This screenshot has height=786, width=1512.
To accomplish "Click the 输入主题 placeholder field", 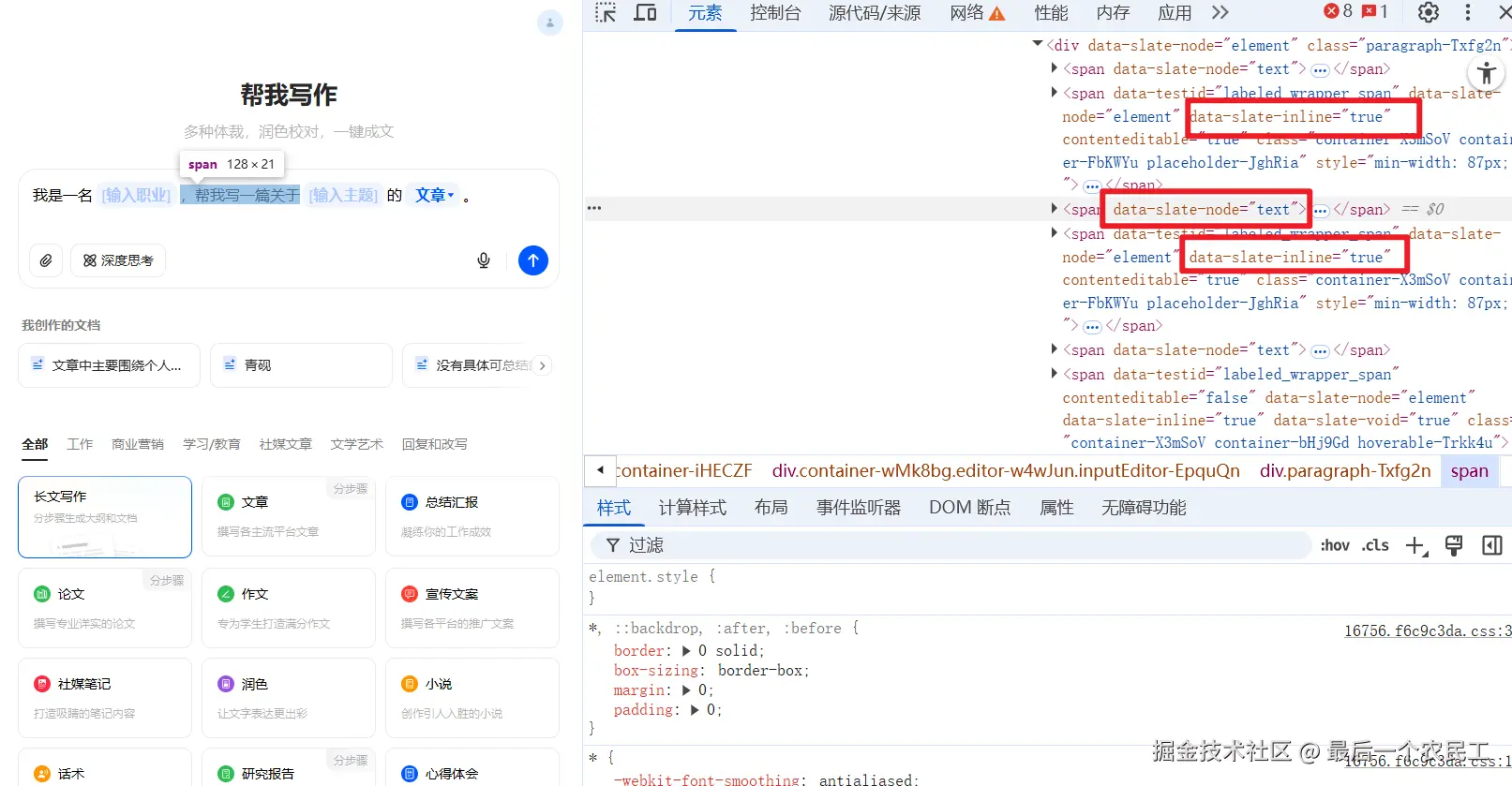I will (x=344, y=195).
